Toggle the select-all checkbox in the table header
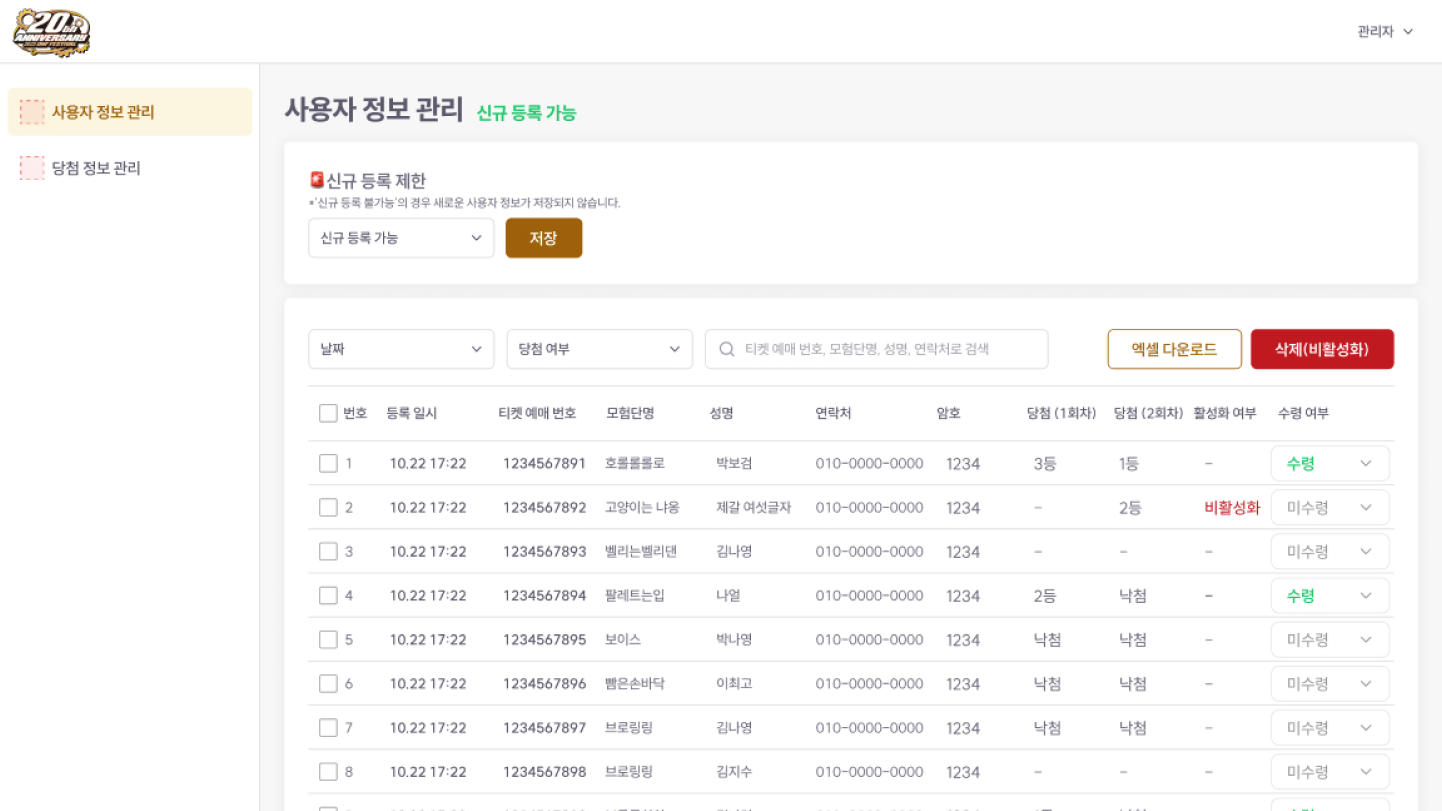This screenshot has width=1442, height=811. pos(328,414)
